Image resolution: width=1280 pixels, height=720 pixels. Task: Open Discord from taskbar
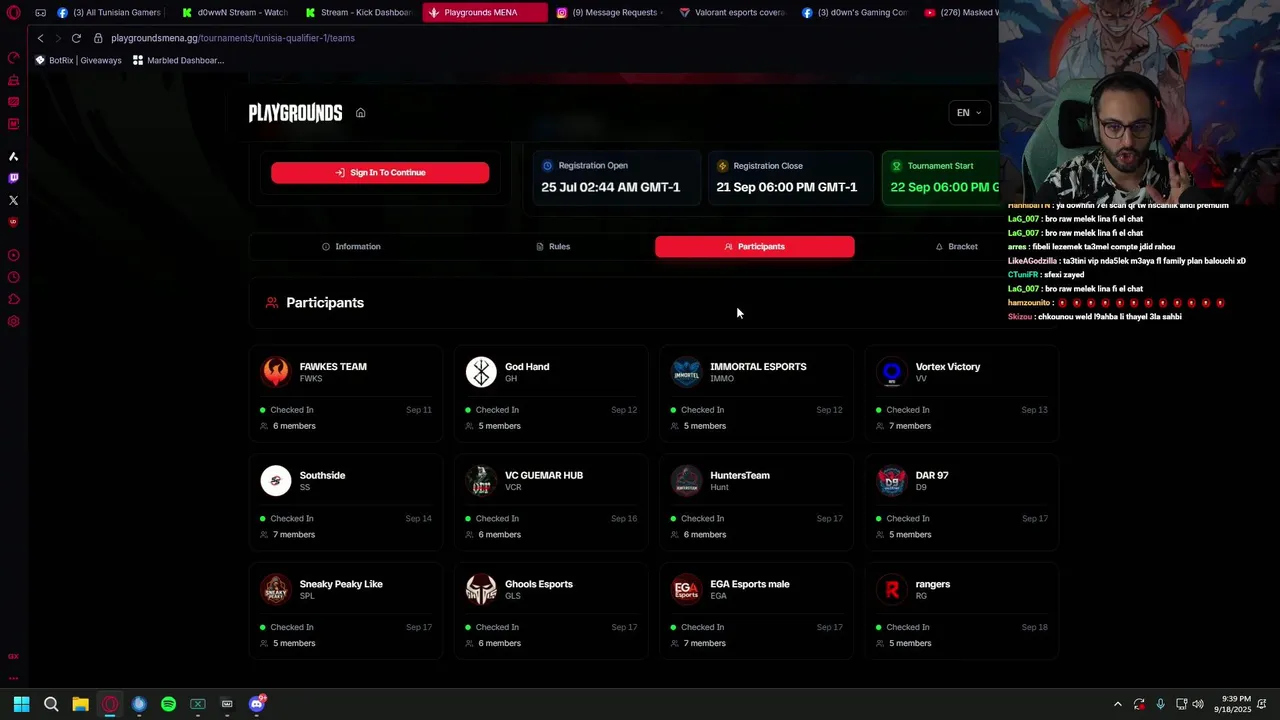coord(256,704)
